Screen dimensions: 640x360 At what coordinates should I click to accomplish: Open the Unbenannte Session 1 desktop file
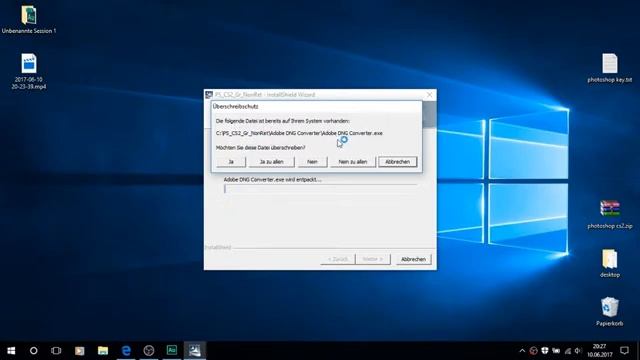(x=29, y=19)
